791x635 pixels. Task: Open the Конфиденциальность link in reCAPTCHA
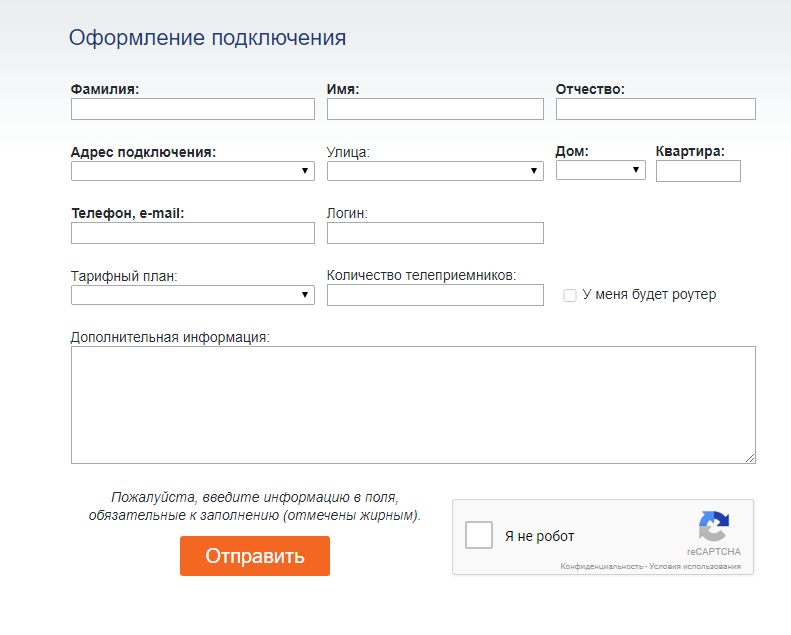pyautogui.click(x=601, y=566)
